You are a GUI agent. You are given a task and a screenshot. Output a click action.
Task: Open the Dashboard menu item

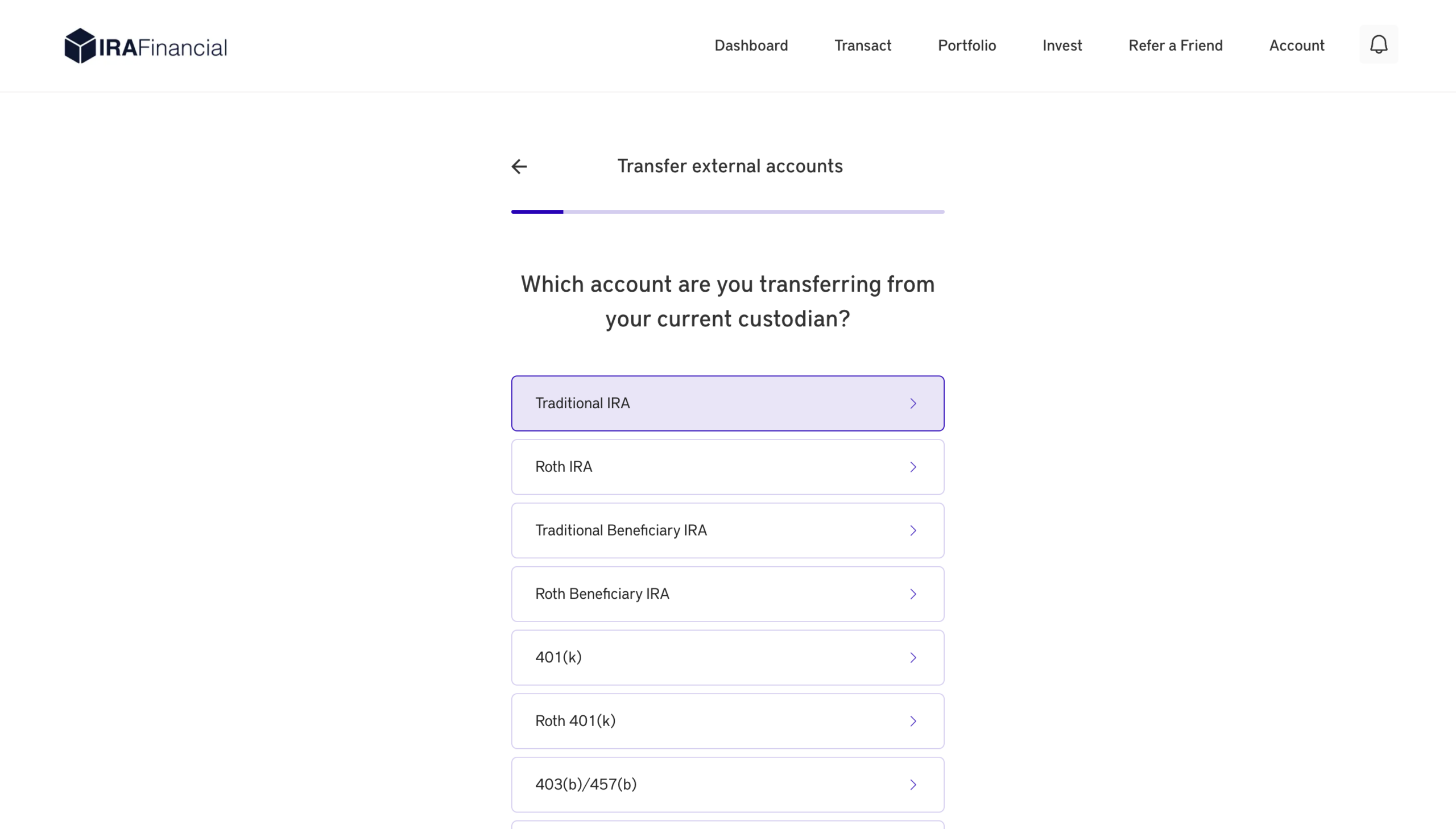pyautogui.click(x=751, y=45)
